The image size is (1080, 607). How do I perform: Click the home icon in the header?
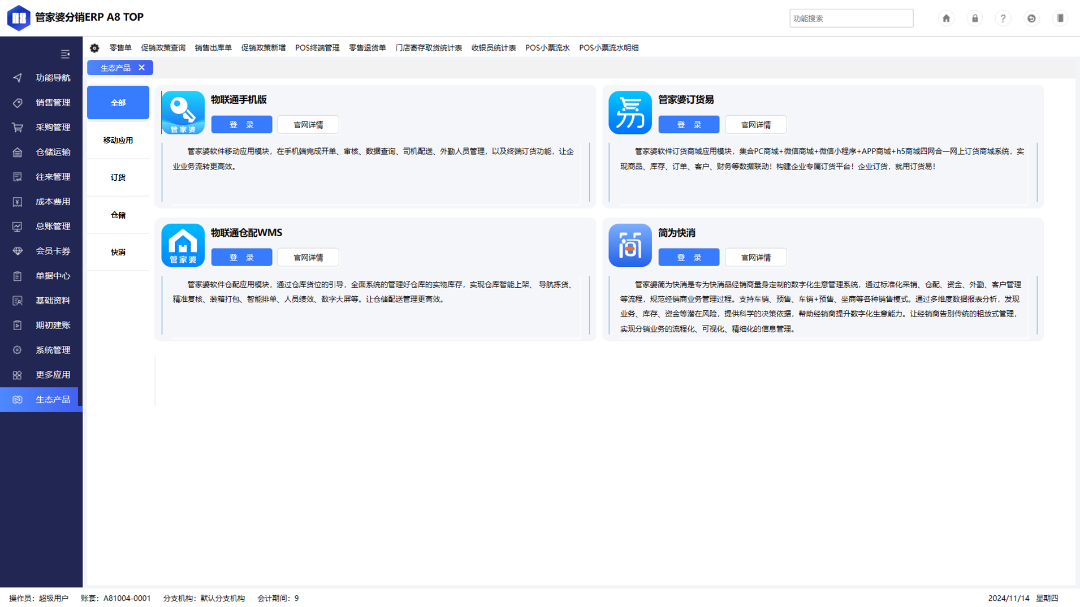946,19
